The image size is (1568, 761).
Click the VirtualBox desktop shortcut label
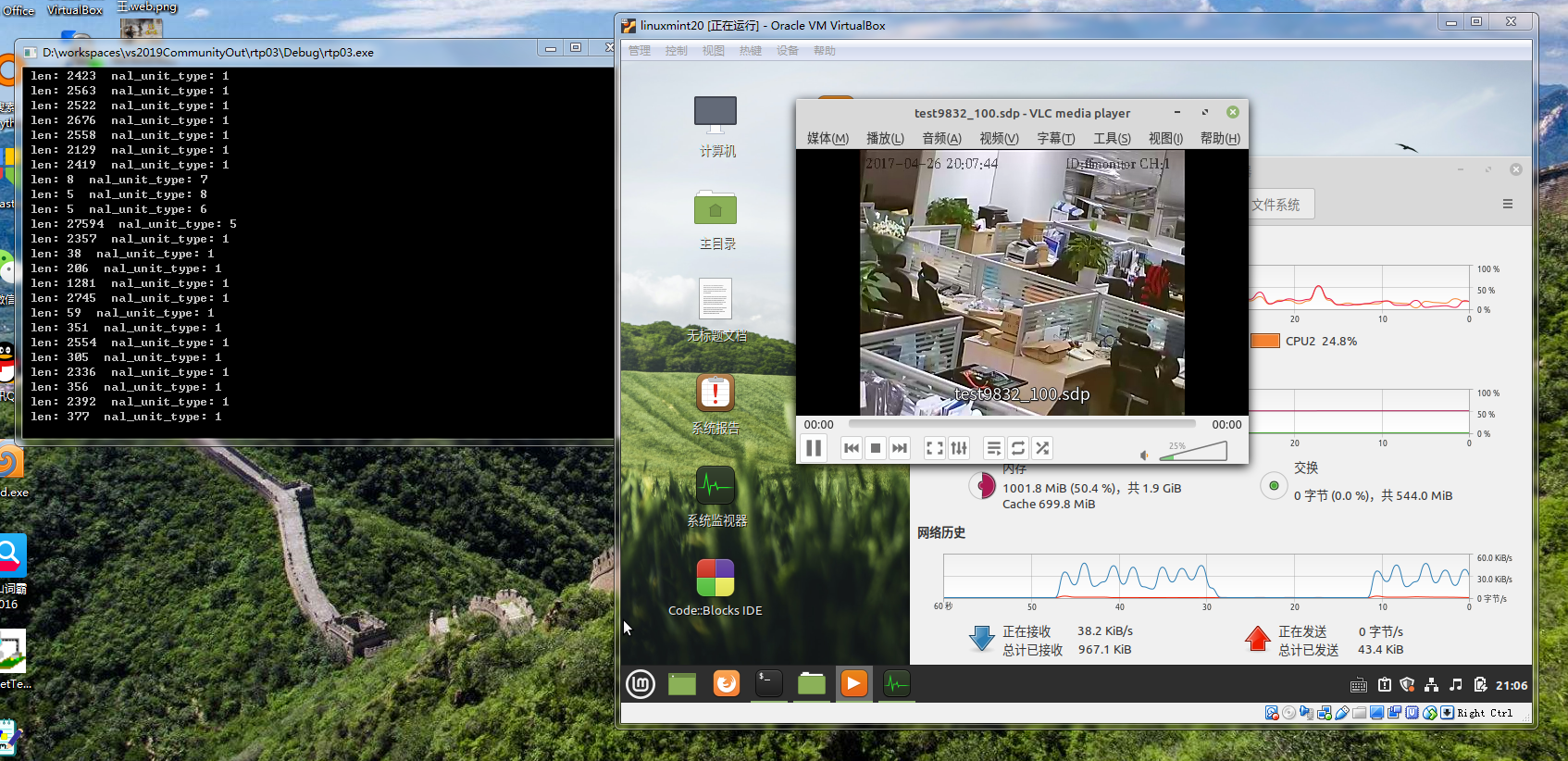(74, 9)
